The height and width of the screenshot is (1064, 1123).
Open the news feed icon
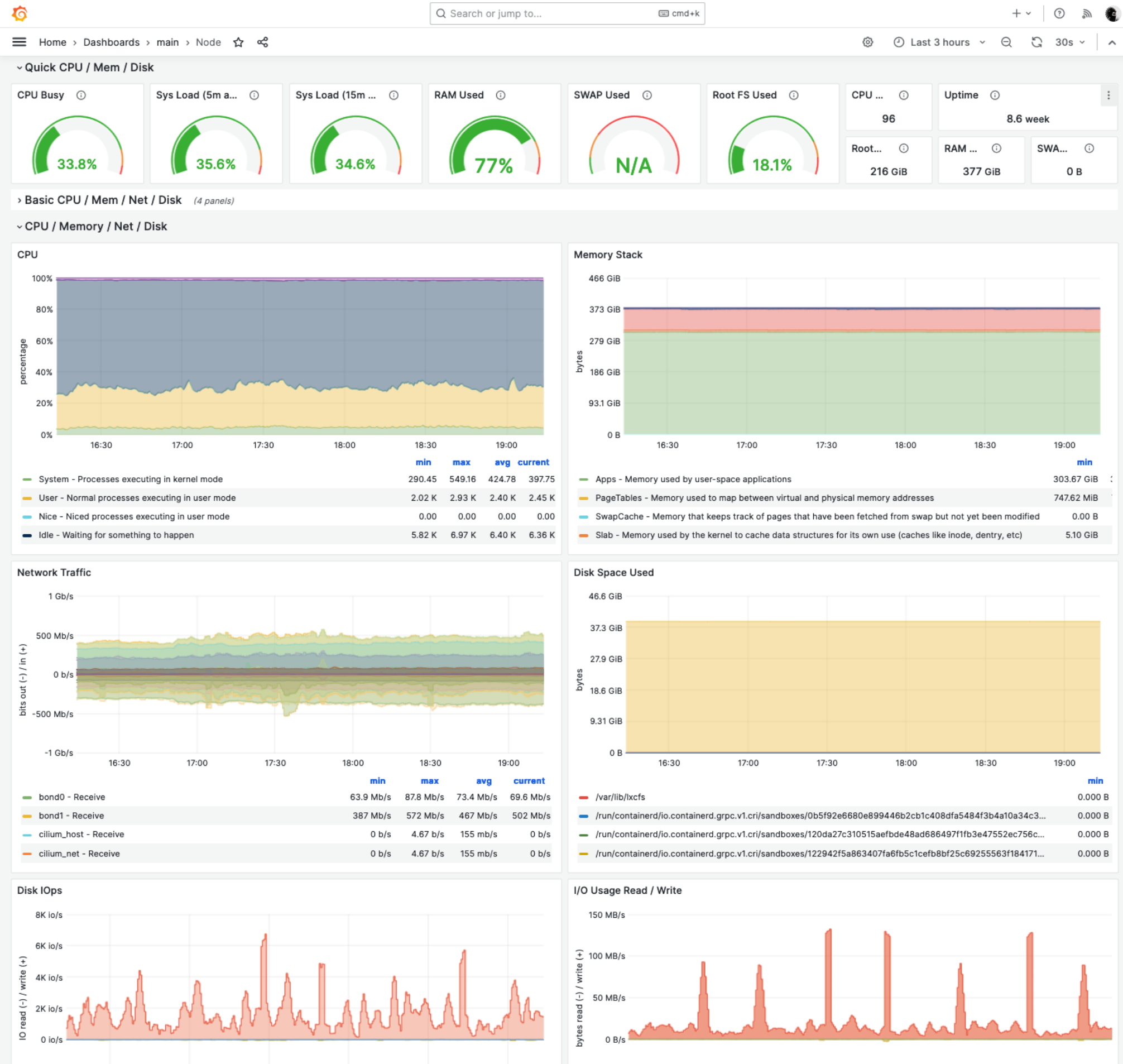pos(1086,13)
